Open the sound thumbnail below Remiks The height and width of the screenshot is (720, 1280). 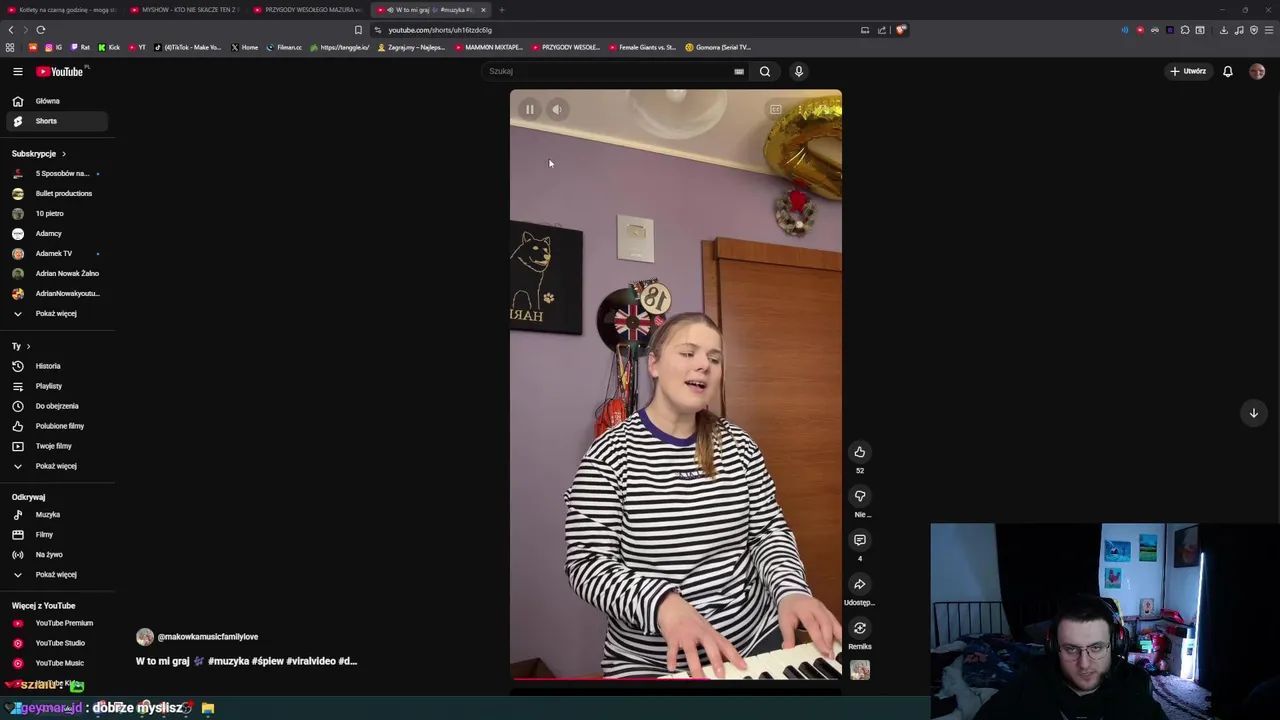tap(860, 671)
